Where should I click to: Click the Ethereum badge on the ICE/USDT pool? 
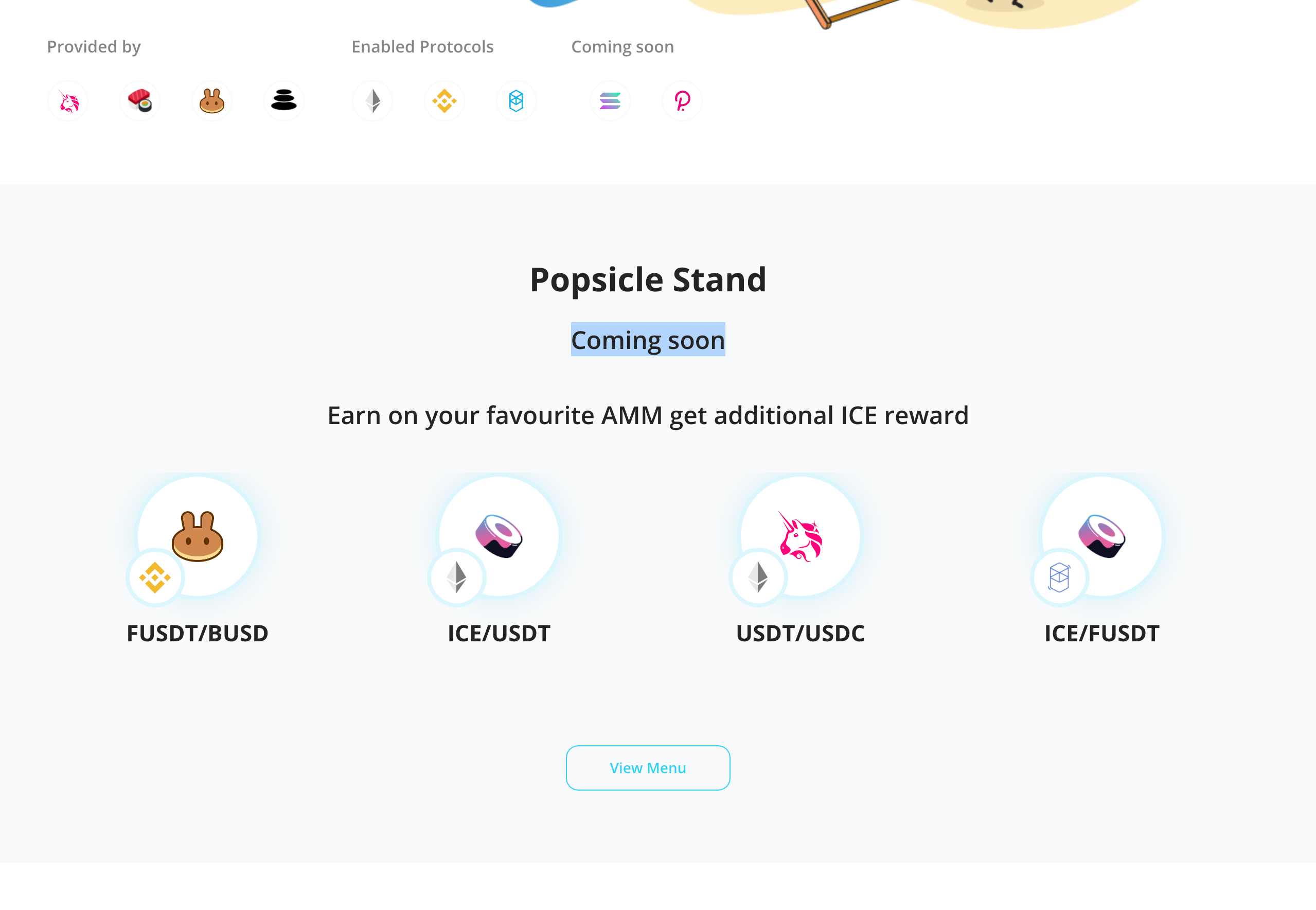(456, 576)
